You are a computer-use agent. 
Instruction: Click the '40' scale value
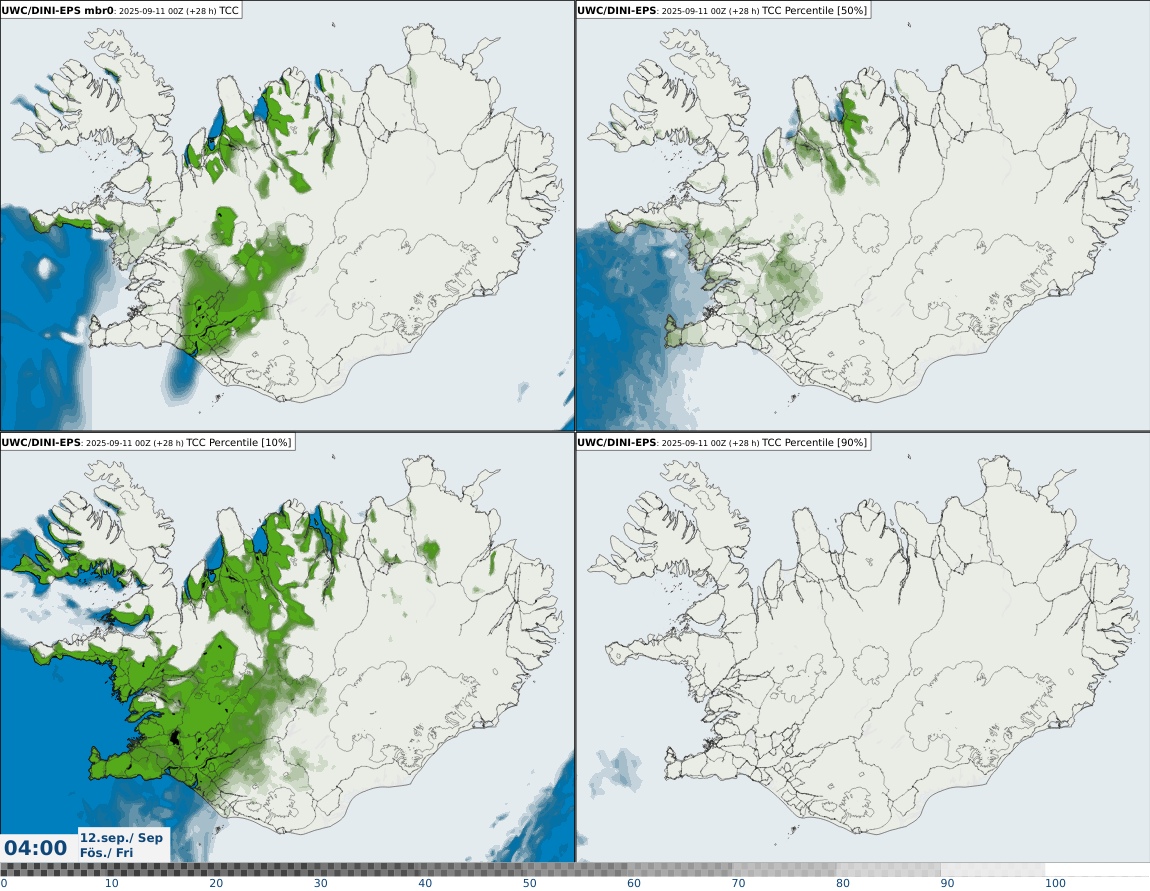pos(425,883)
